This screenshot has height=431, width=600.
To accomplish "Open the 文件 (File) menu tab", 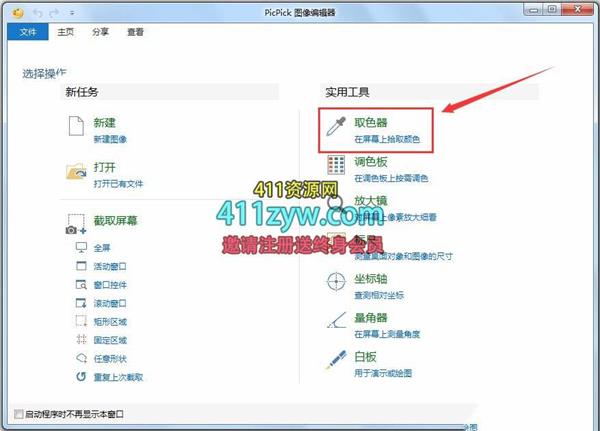I will click(27, 32).
